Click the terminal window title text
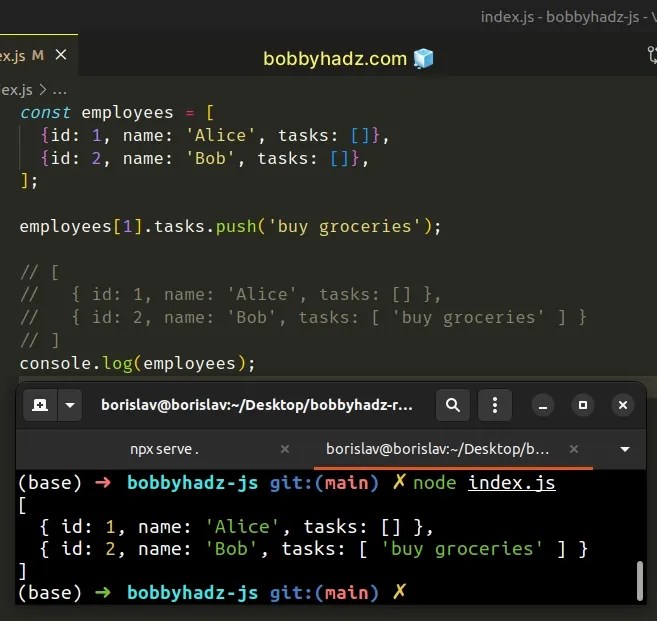The width and height of the screenshot is (657, 621). (x=257, y=405)
